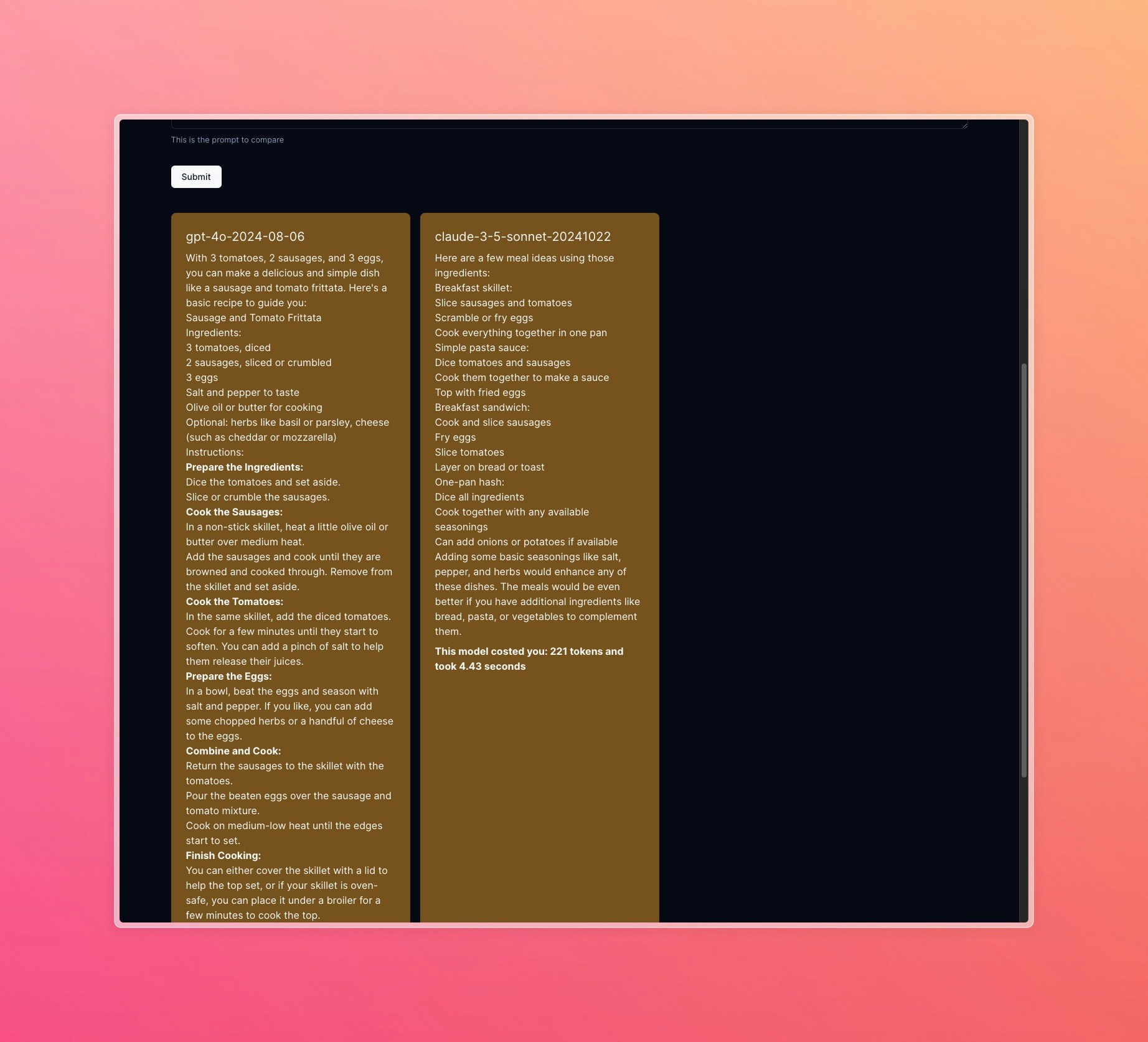Click 'Cook and slice sausages' line

click(492, 422)
